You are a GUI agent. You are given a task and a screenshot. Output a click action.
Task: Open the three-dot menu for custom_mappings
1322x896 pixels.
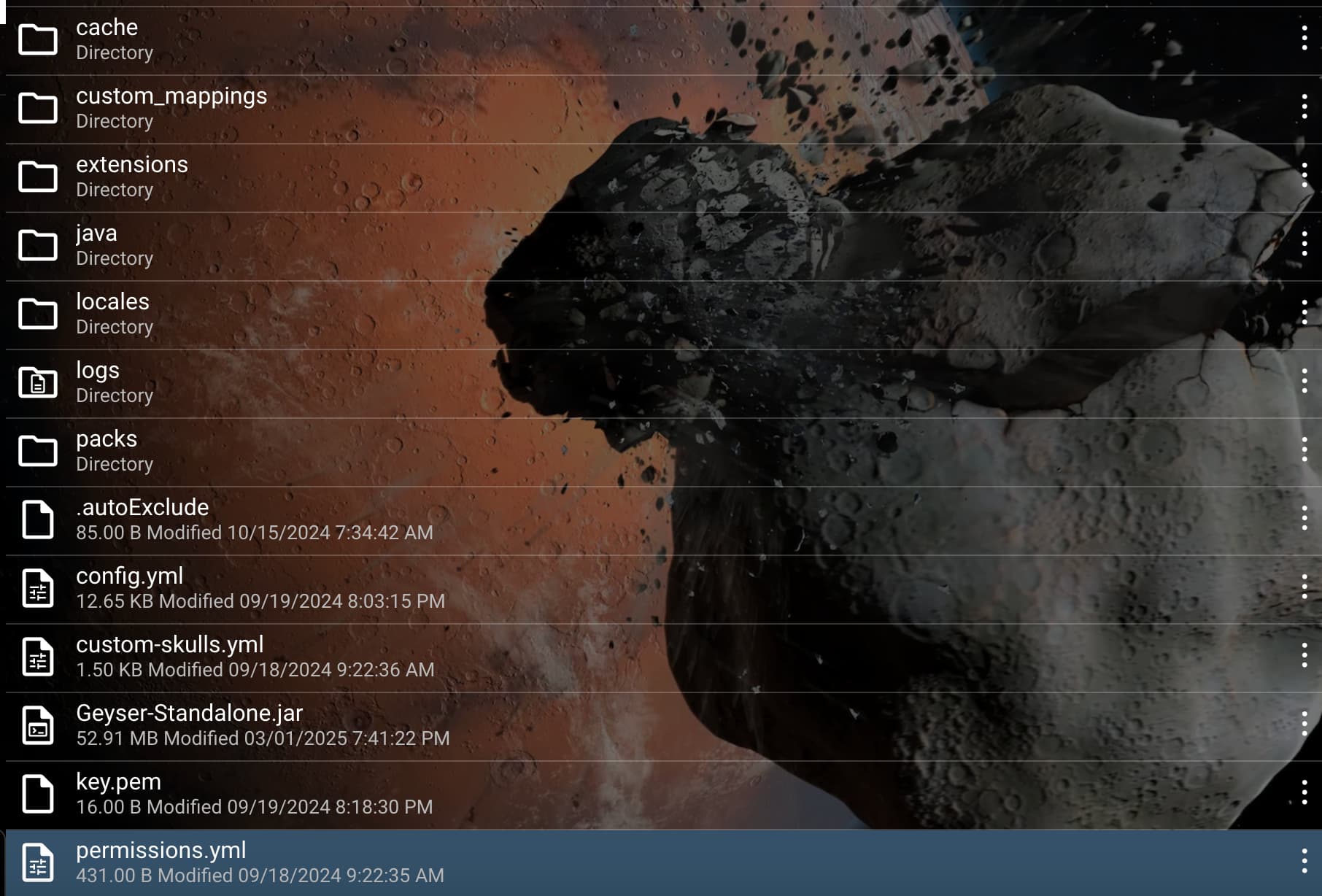coord(1304,107)
